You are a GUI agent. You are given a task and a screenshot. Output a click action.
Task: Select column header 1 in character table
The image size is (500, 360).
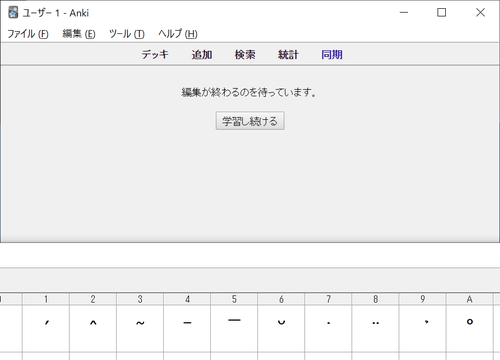click(46, 299)
